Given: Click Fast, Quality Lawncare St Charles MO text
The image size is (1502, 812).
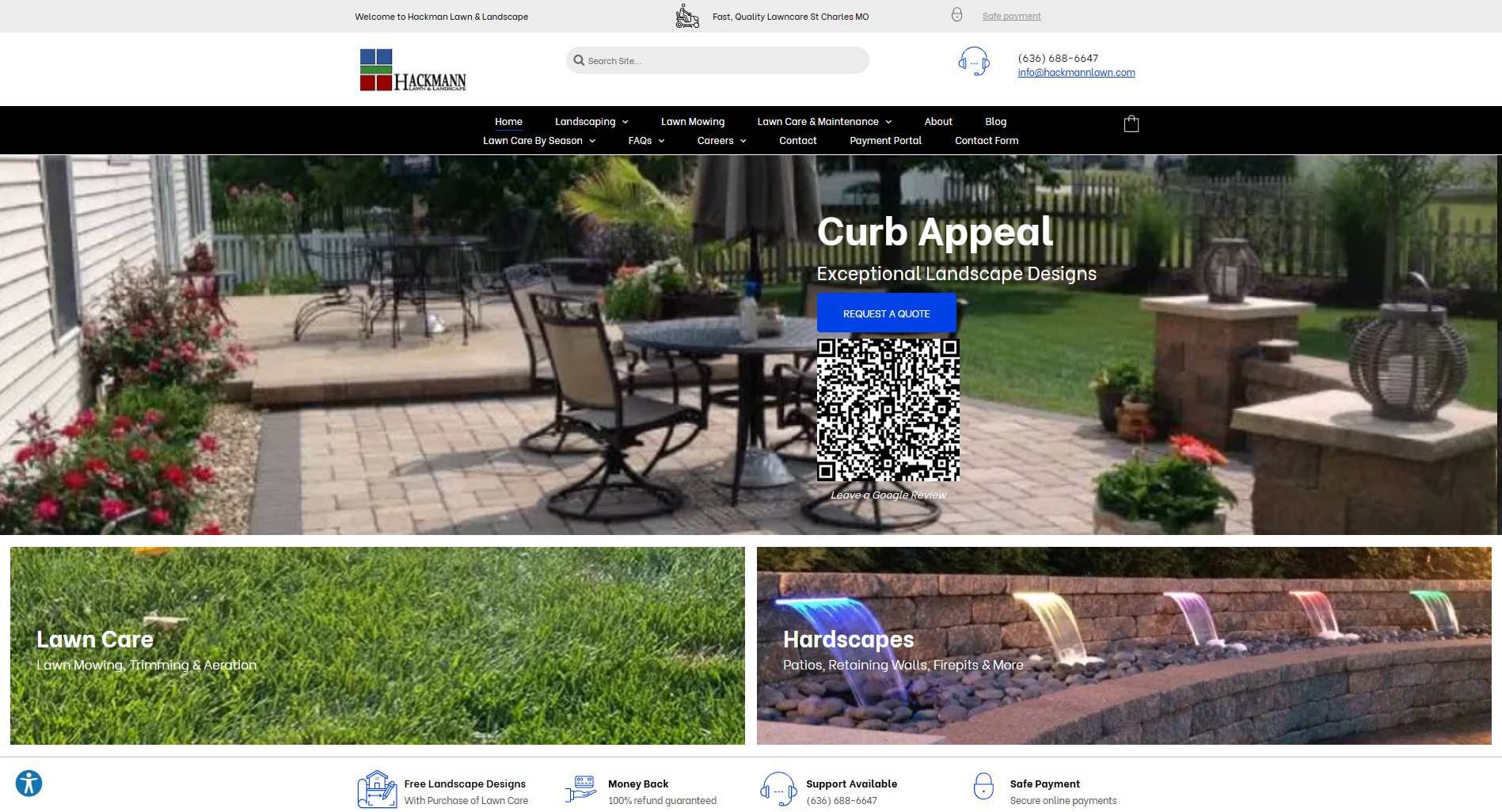Looking at the screenshot, I should [790, 17].
